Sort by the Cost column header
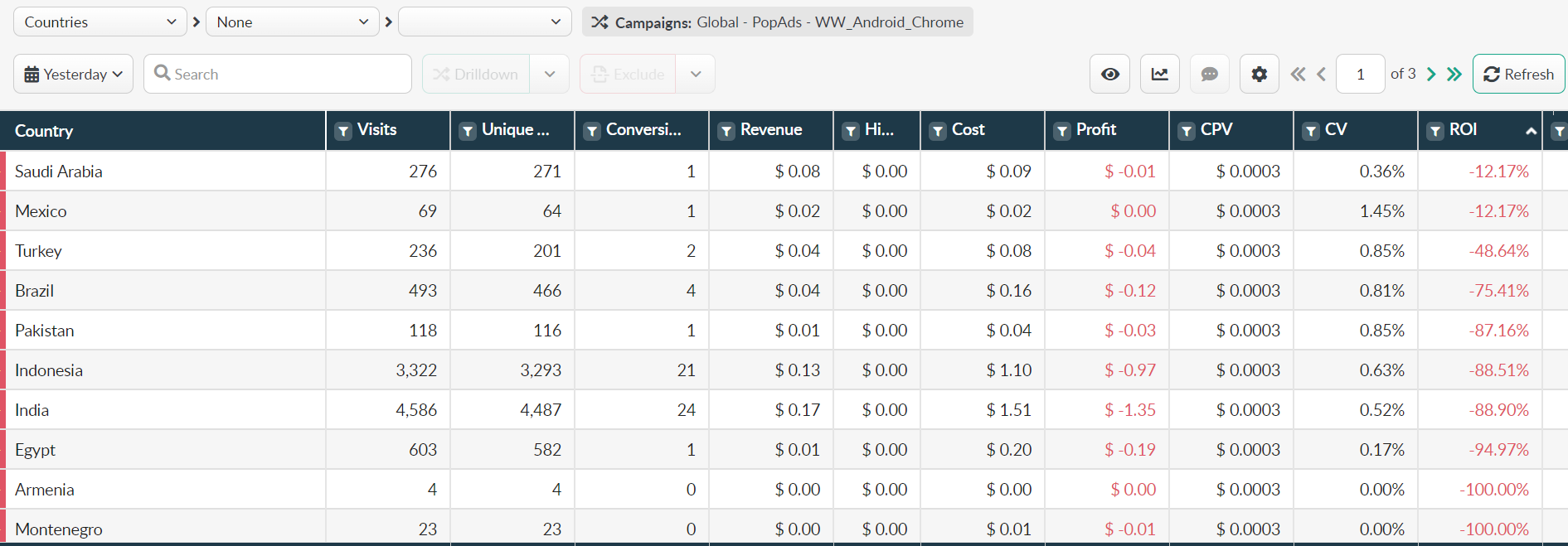The width and height of the screenshot is (1568, 546). [968, 129]
